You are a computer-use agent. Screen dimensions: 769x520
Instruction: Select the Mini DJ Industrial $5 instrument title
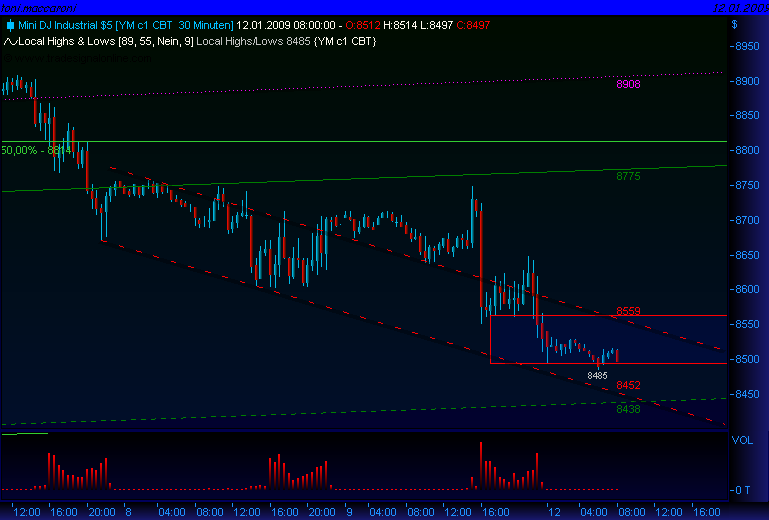pyautogui.click(x=65, y=25)
